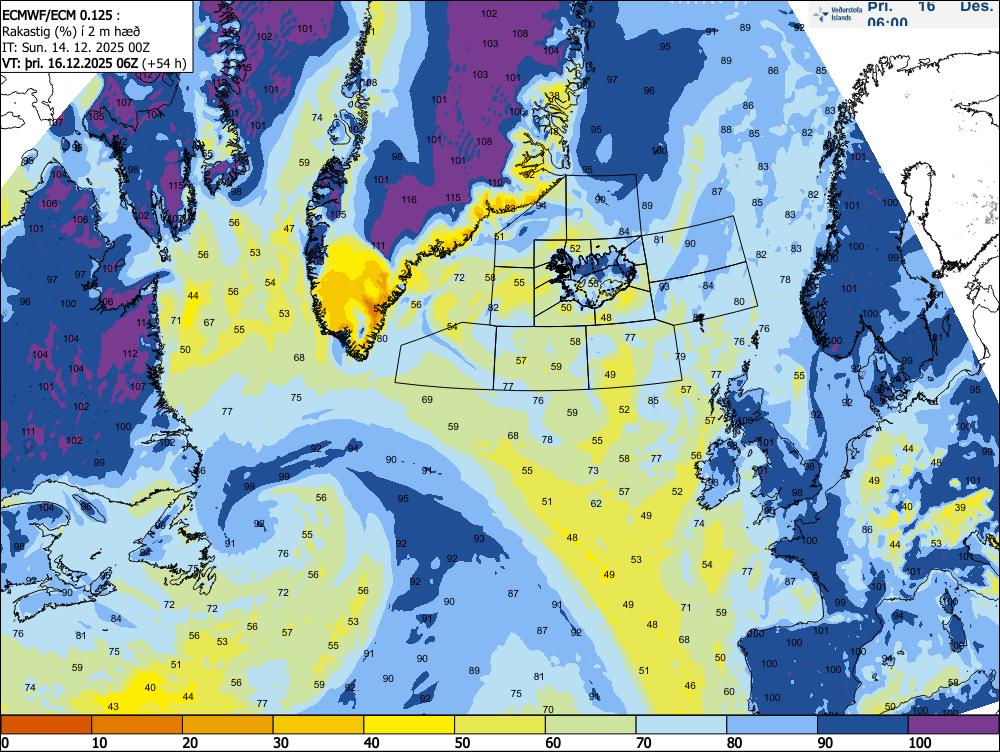Click the humidity value '46' on the map
This screenshot has width=1000, height=752.
click(x=690, y=686)
